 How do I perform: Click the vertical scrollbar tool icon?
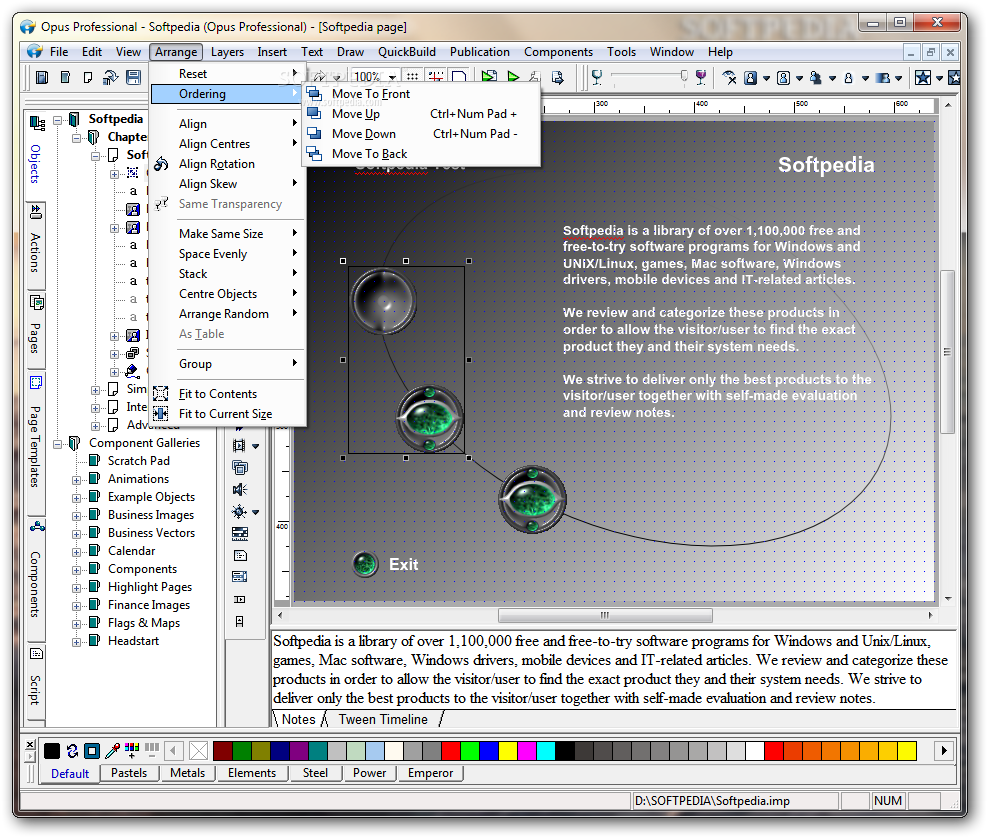pyautogui.click(x=239, y=621)
